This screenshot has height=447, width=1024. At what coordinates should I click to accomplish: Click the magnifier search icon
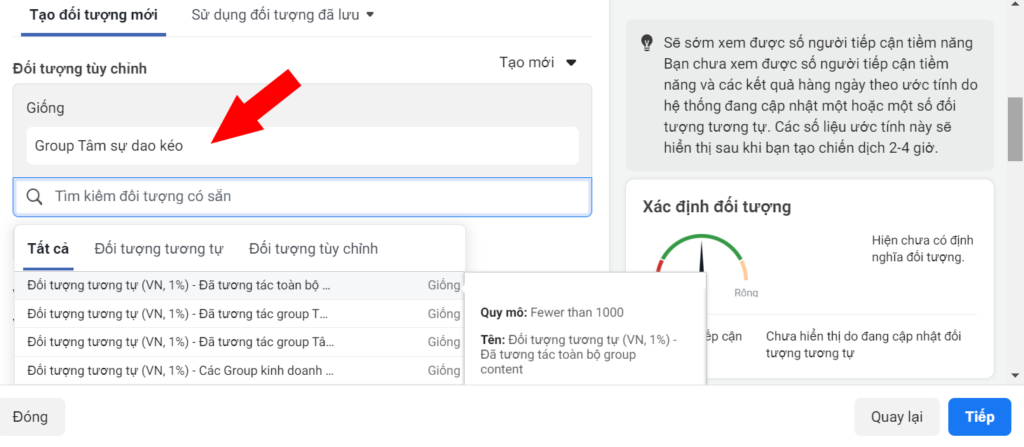pyautogui.click(x=35, y=197)
